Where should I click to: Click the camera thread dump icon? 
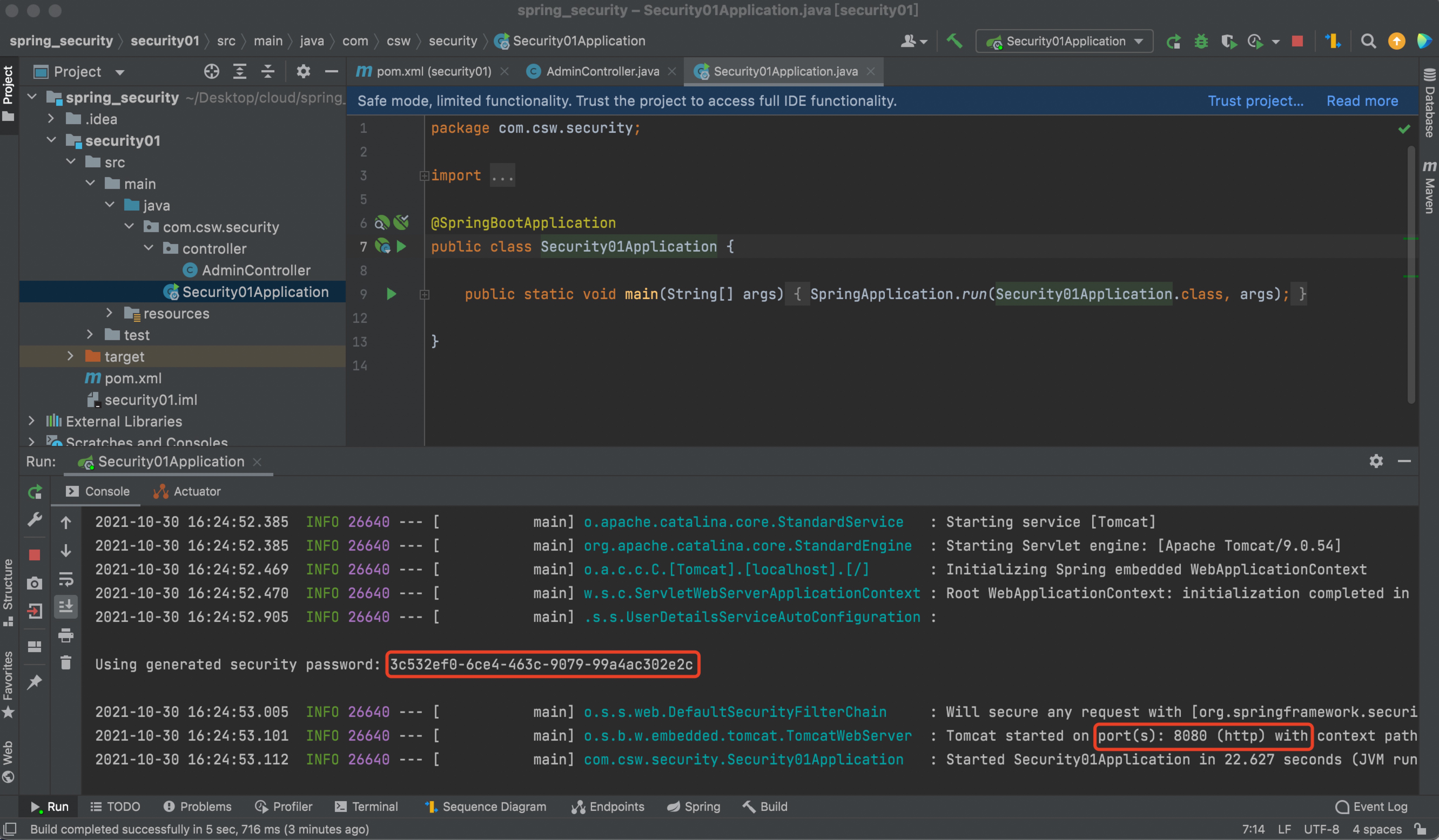point(34,583)
